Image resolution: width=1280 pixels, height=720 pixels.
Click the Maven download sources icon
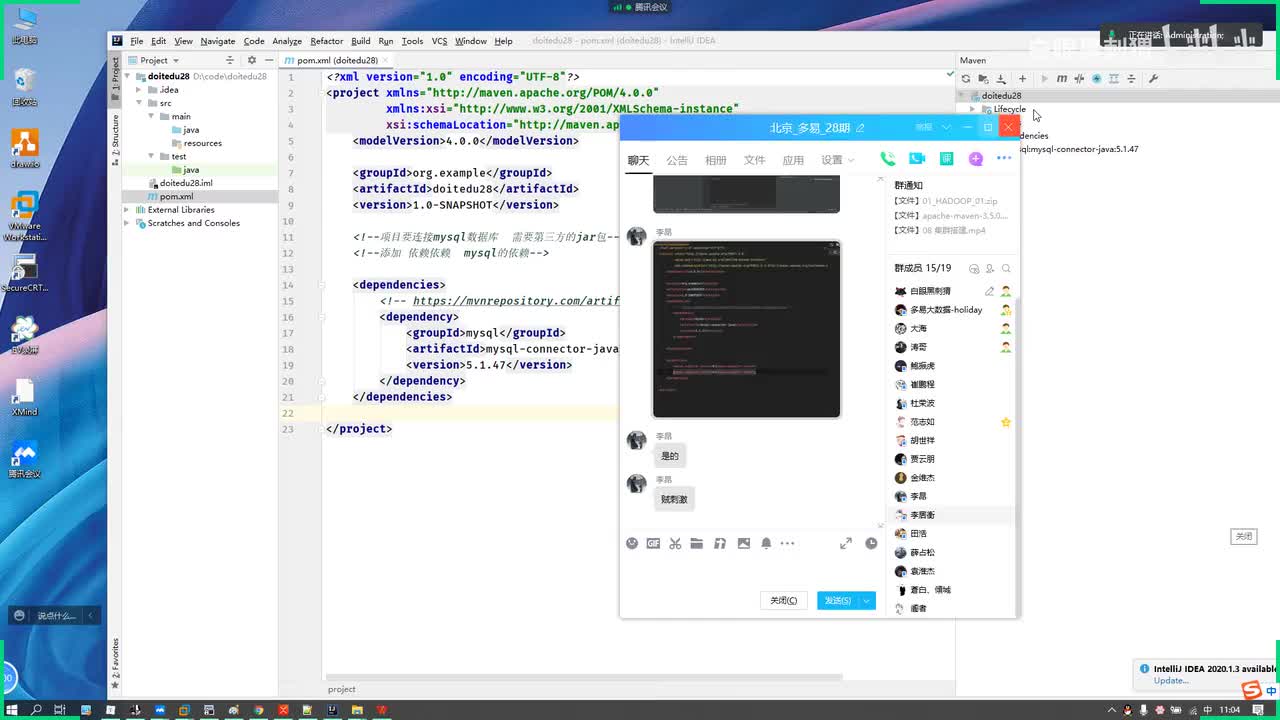click(1002, 79)
